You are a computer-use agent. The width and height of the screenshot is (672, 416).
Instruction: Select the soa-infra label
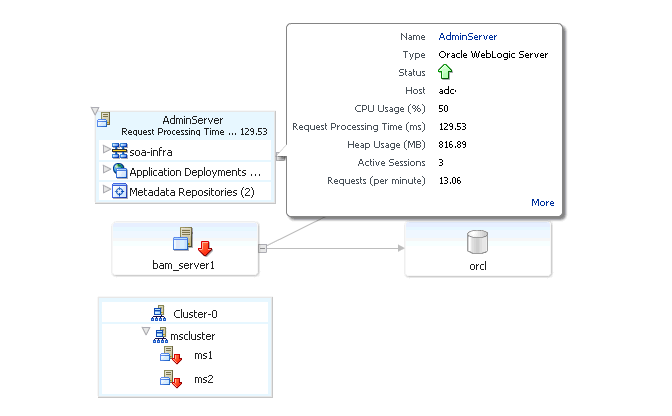(x=151, y=152)
